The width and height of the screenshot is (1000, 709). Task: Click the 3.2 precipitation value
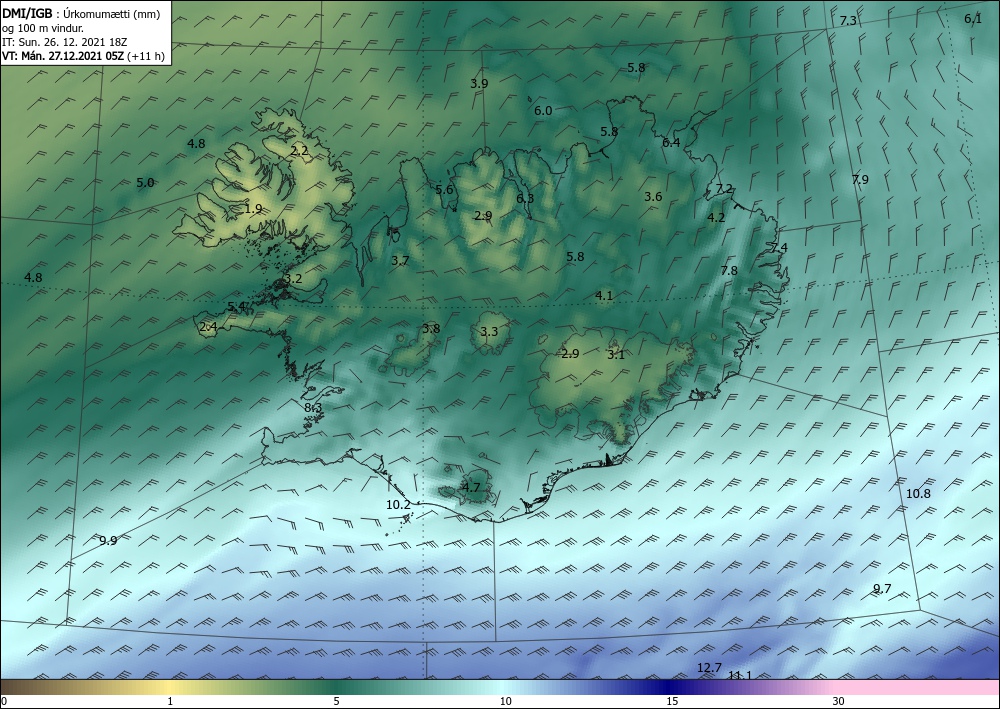coord(293,279)
